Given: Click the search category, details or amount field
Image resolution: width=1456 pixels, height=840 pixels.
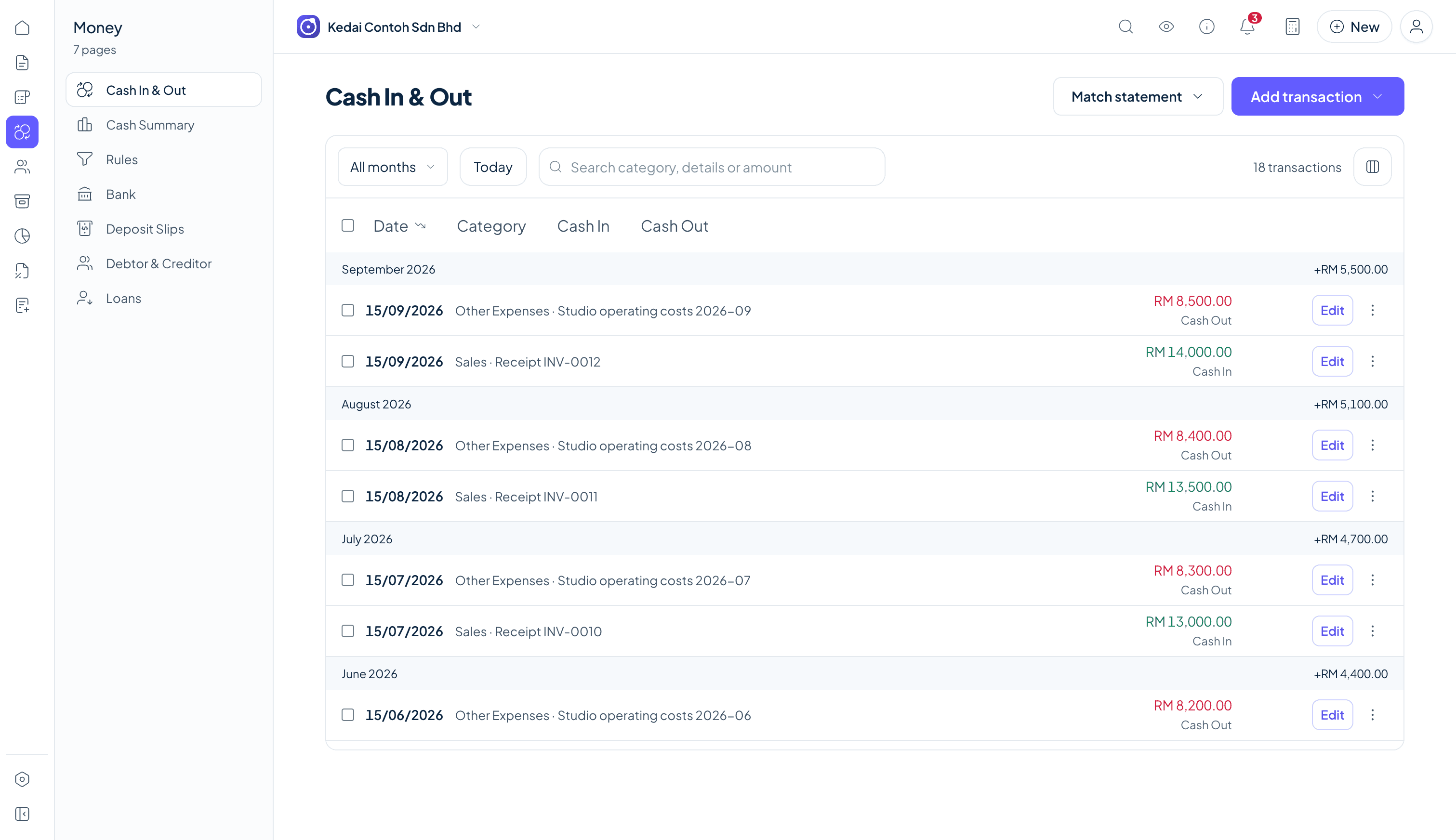Looking at the screenshot, I should tap(712, 167).
